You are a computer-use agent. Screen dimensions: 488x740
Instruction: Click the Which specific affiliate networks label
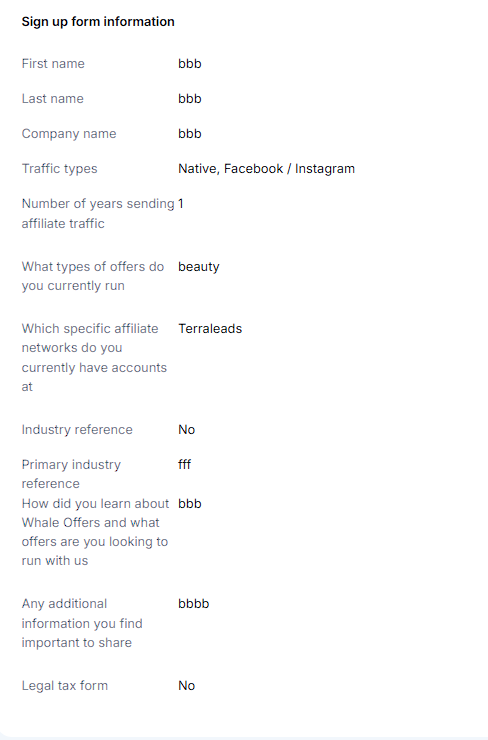tap(94, 357)
